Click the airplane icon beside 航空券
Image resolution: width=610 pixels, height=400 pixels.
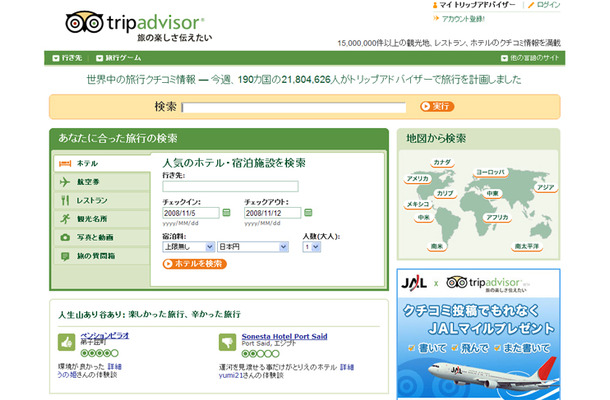pos(65,182)
